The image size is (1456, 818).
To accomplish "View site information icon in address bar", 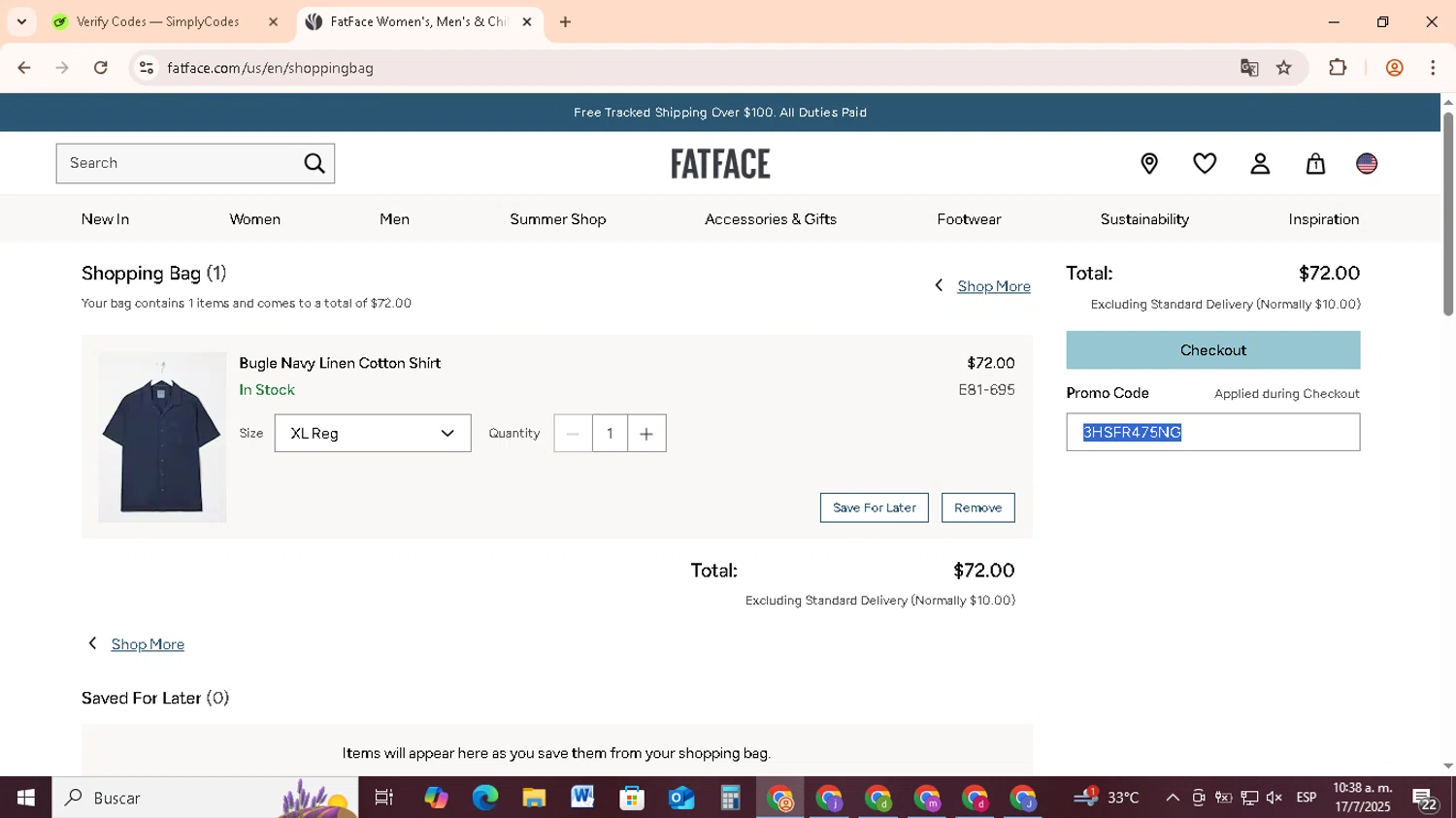I will pyautogui.click(x=147, y=68).
